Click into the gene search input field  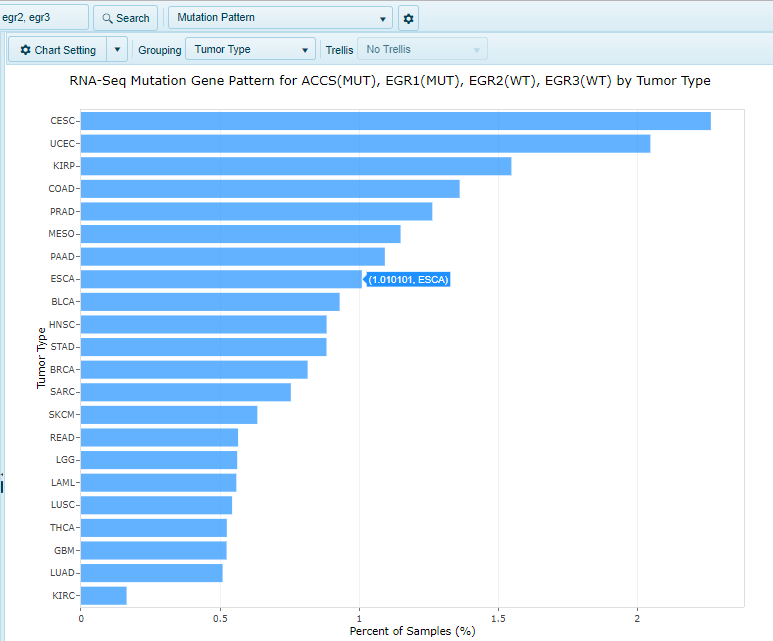42,18
